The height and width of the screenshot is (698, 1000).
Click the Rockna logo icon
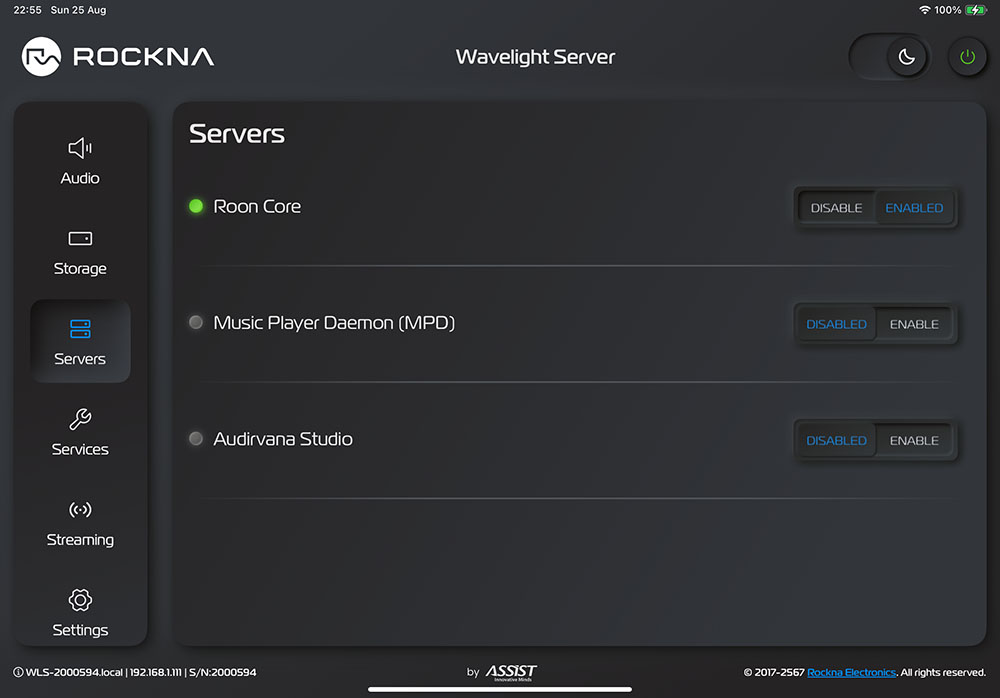(x=42, y=57)
